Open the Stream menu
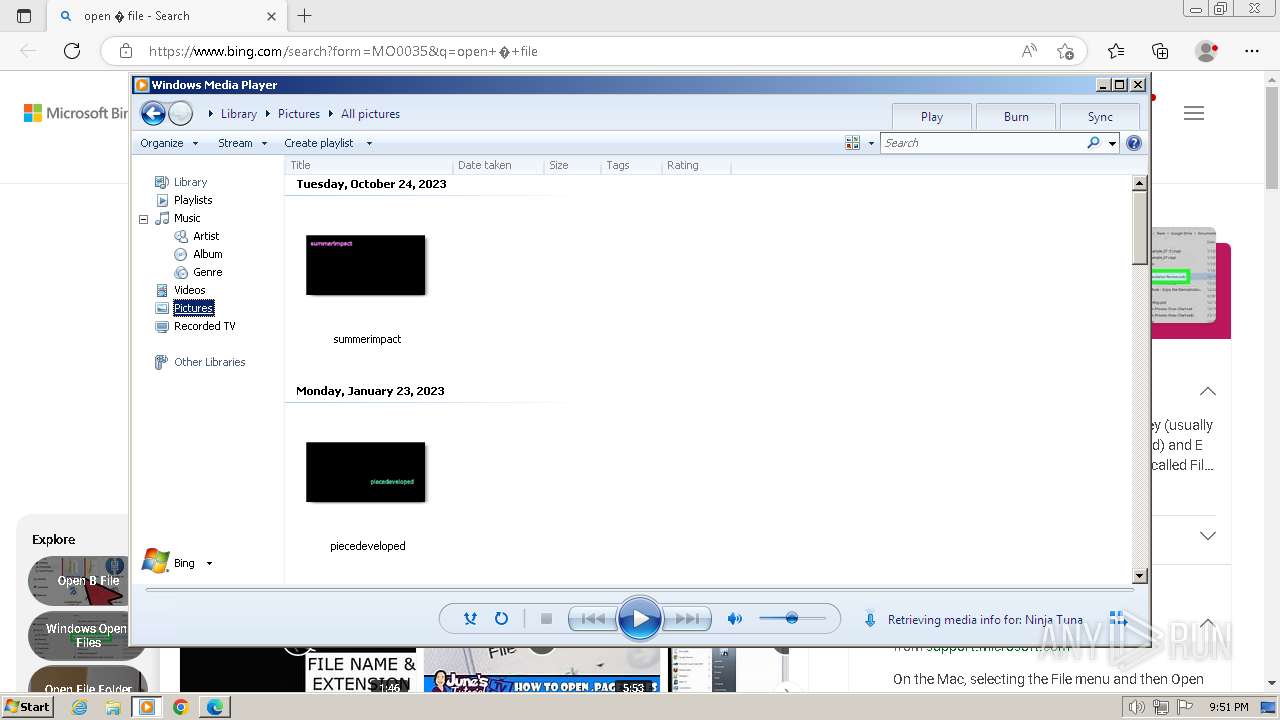Image resolution: width=1280 pixels, height=720 pixels. point(243,143)
